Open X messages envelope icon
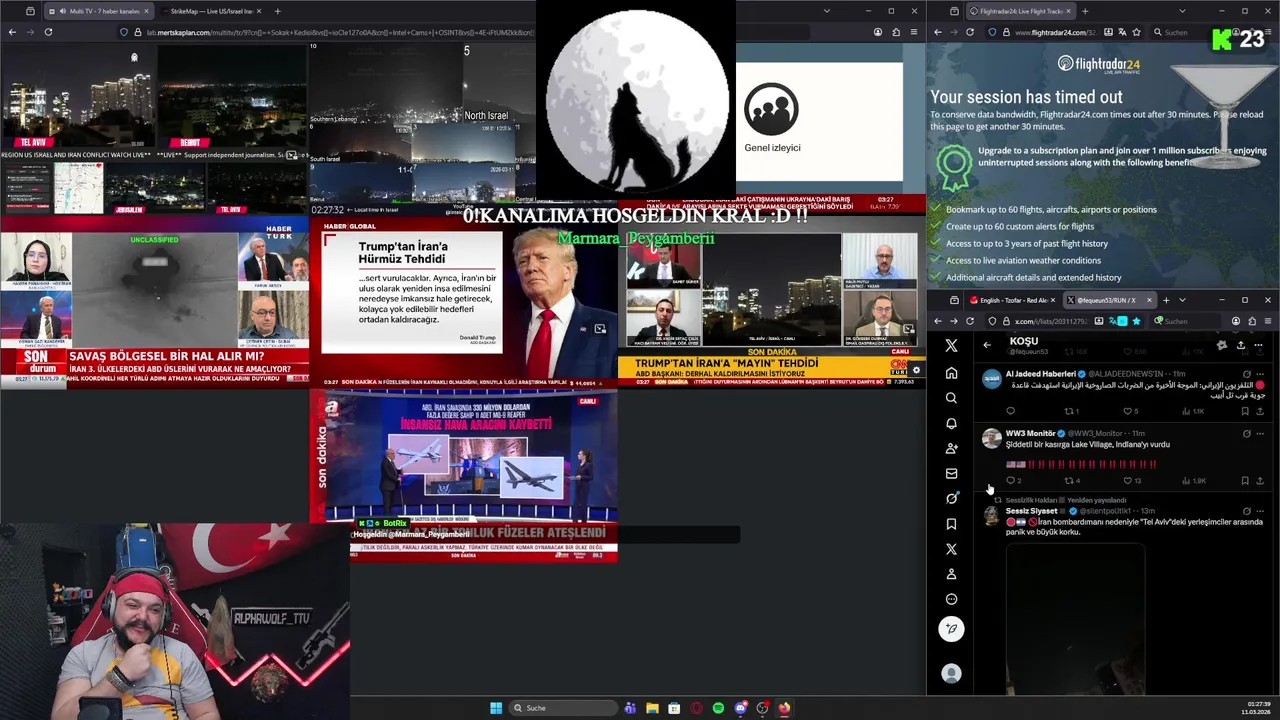This screenshot has width=1280, height=720. click(x=951, y=473)
